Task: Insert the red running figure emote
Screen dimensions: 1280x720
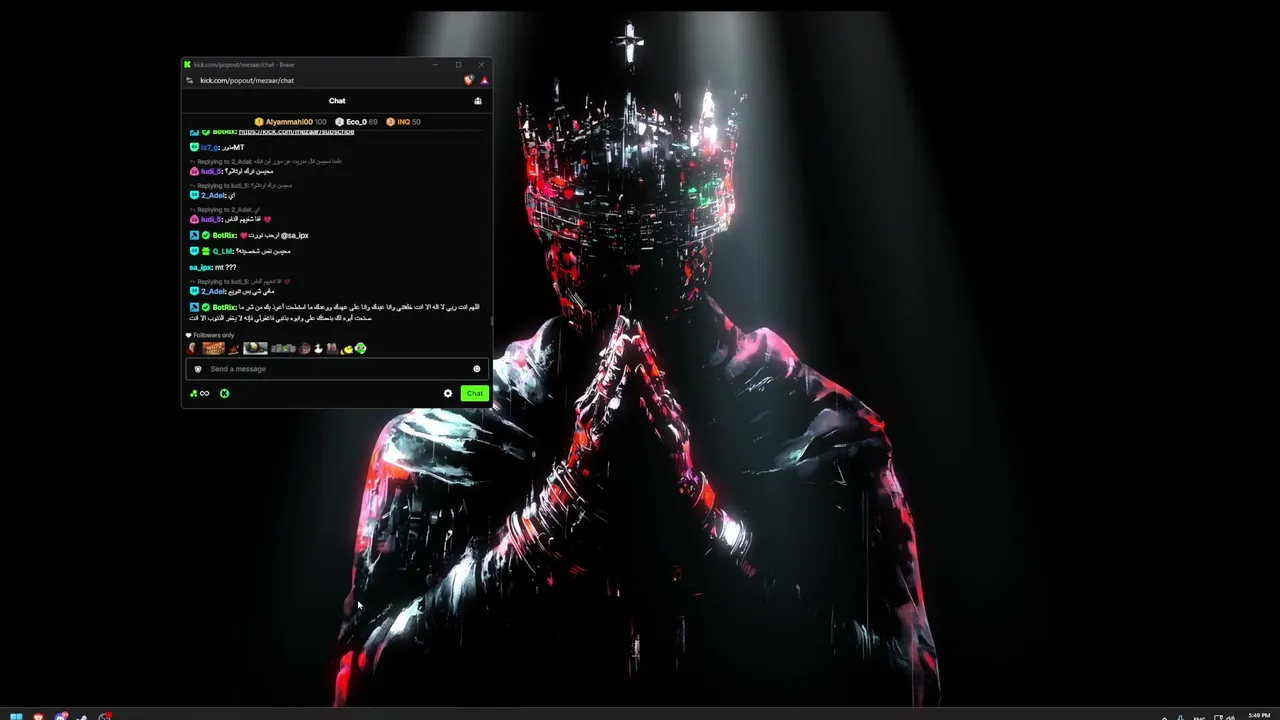Action: tap(233, 348)
